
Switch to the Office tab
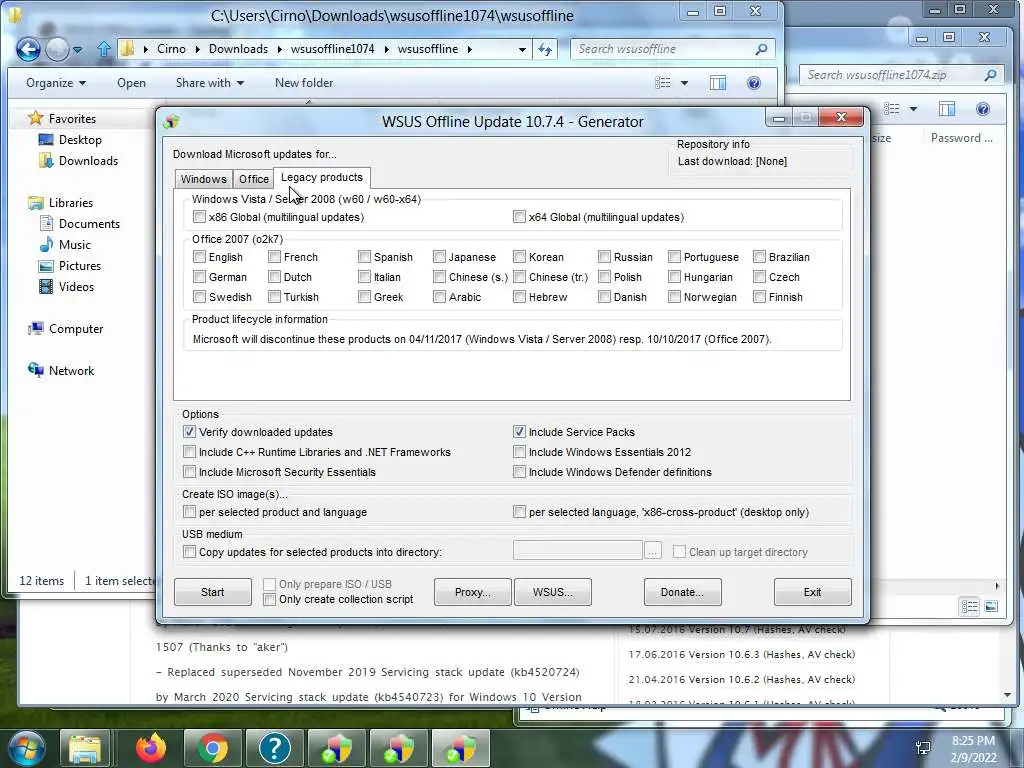coord(253,179)
